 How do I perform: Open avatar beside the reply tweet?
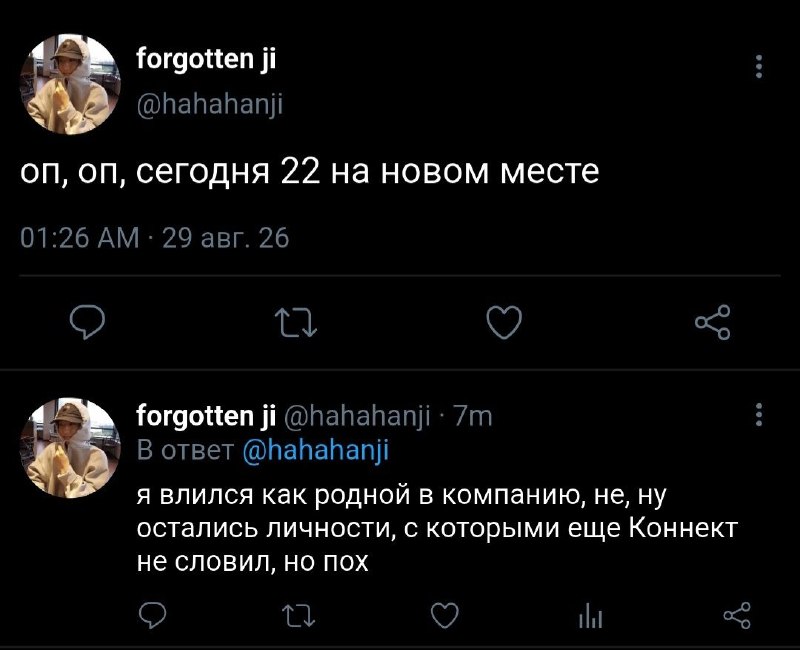pos(70,448)
